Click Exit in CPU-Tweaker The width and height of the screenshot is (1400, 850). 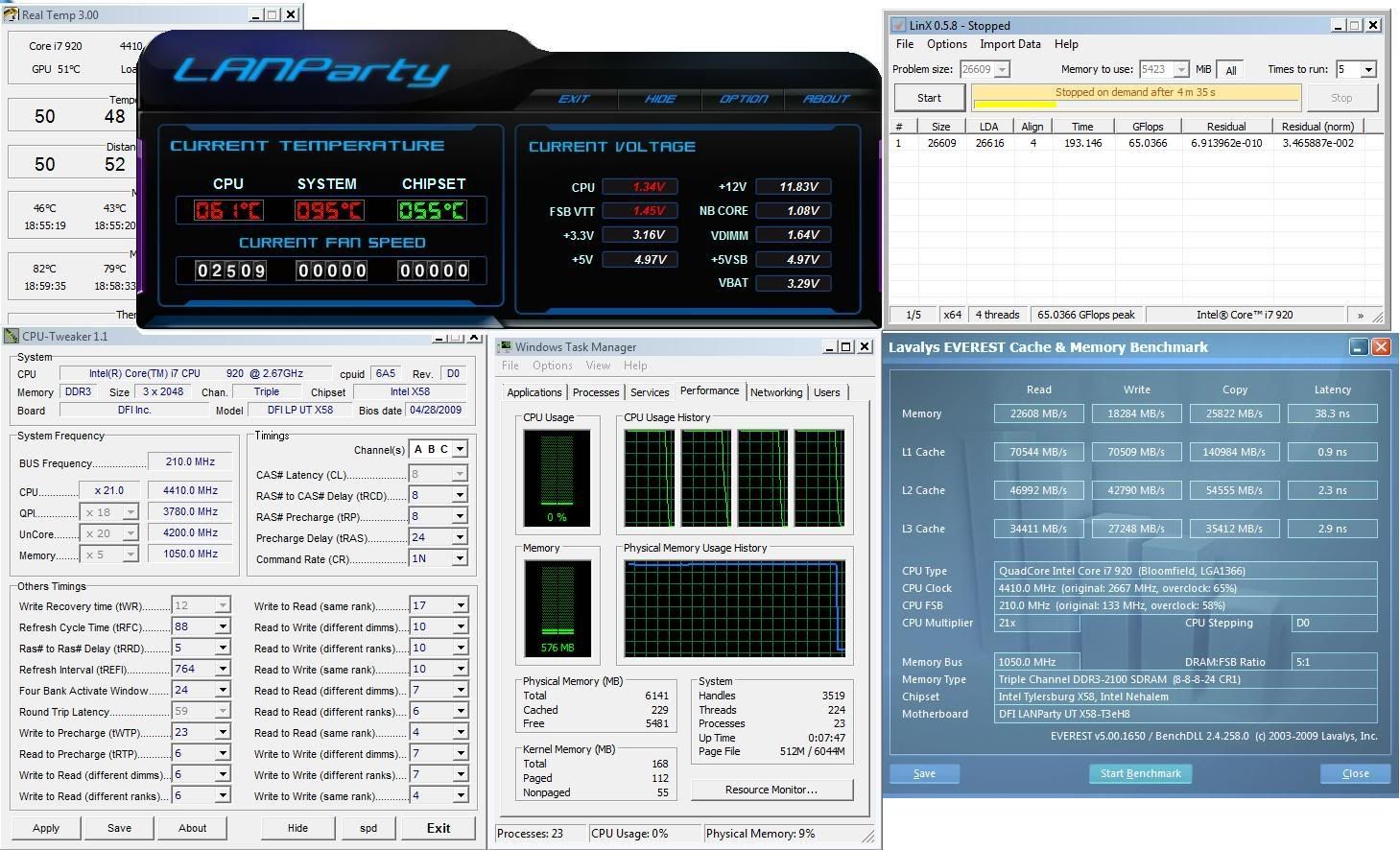coord(439,828)
